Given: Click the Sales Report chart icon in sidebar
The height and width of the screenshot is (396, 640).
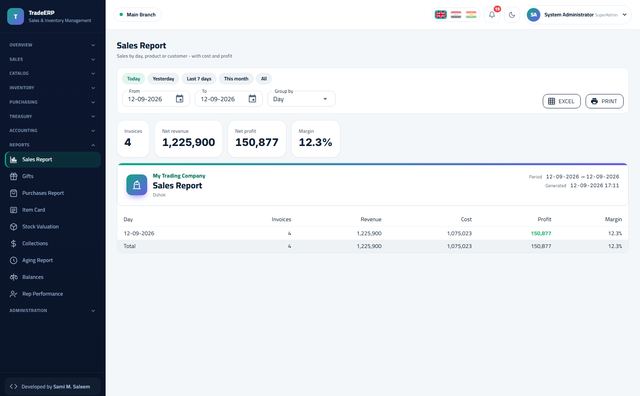Looking at the screenshot, I should [x=13, y=160].
